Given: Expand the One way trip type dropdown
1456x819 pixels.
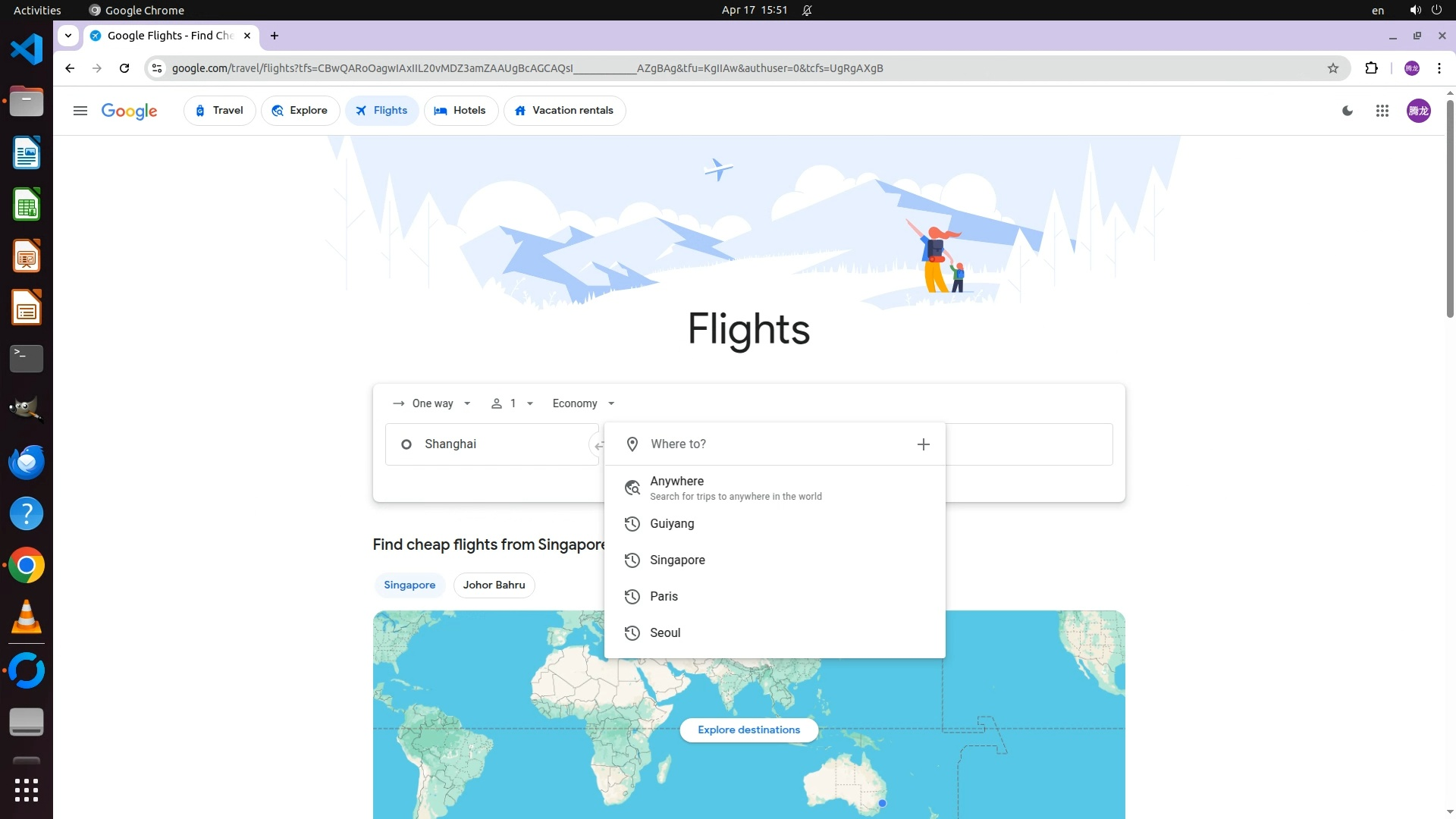Looking at the screenshot, I should (x=432, y=403).
